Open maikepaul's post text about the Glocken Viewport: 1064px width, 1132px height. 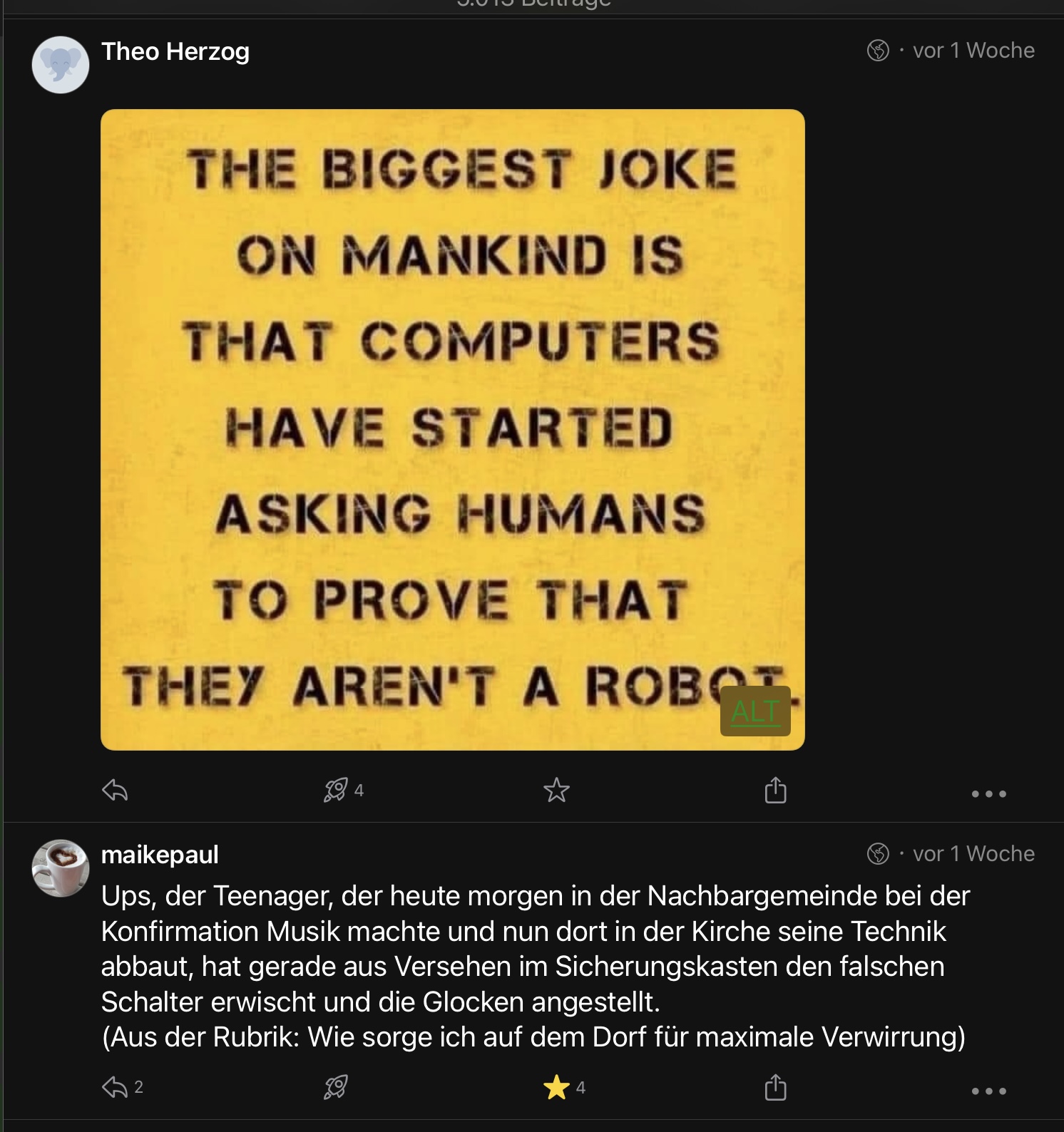click(x=533, y=966)
